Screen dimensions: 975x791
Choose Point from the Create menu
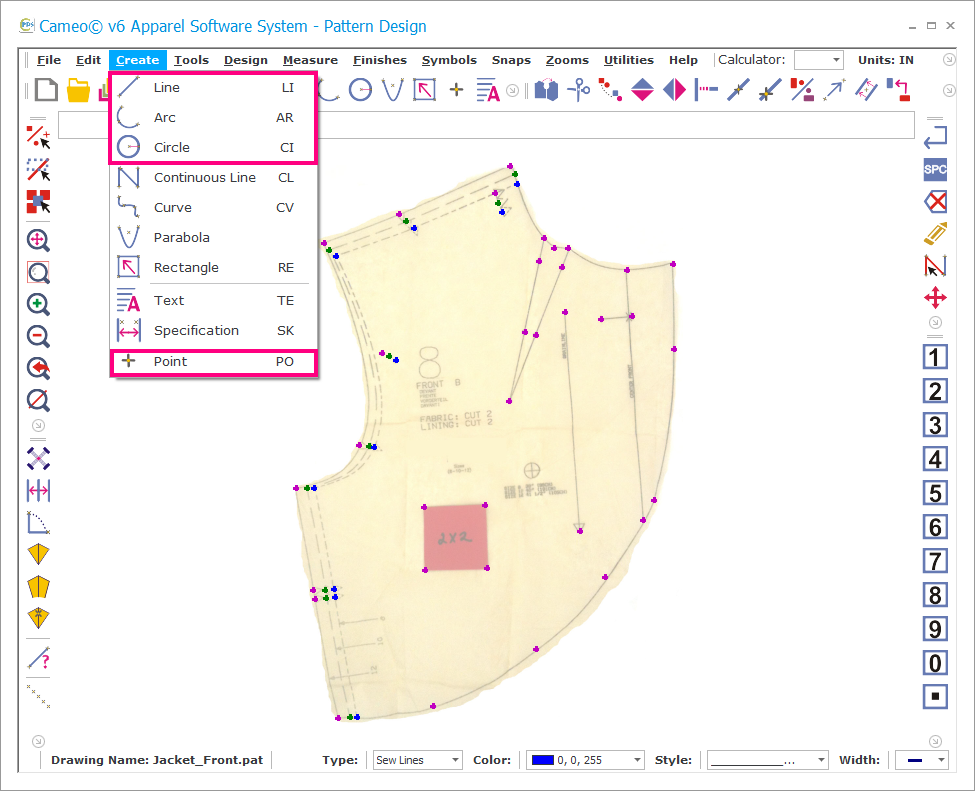click(x=213, y=362)
